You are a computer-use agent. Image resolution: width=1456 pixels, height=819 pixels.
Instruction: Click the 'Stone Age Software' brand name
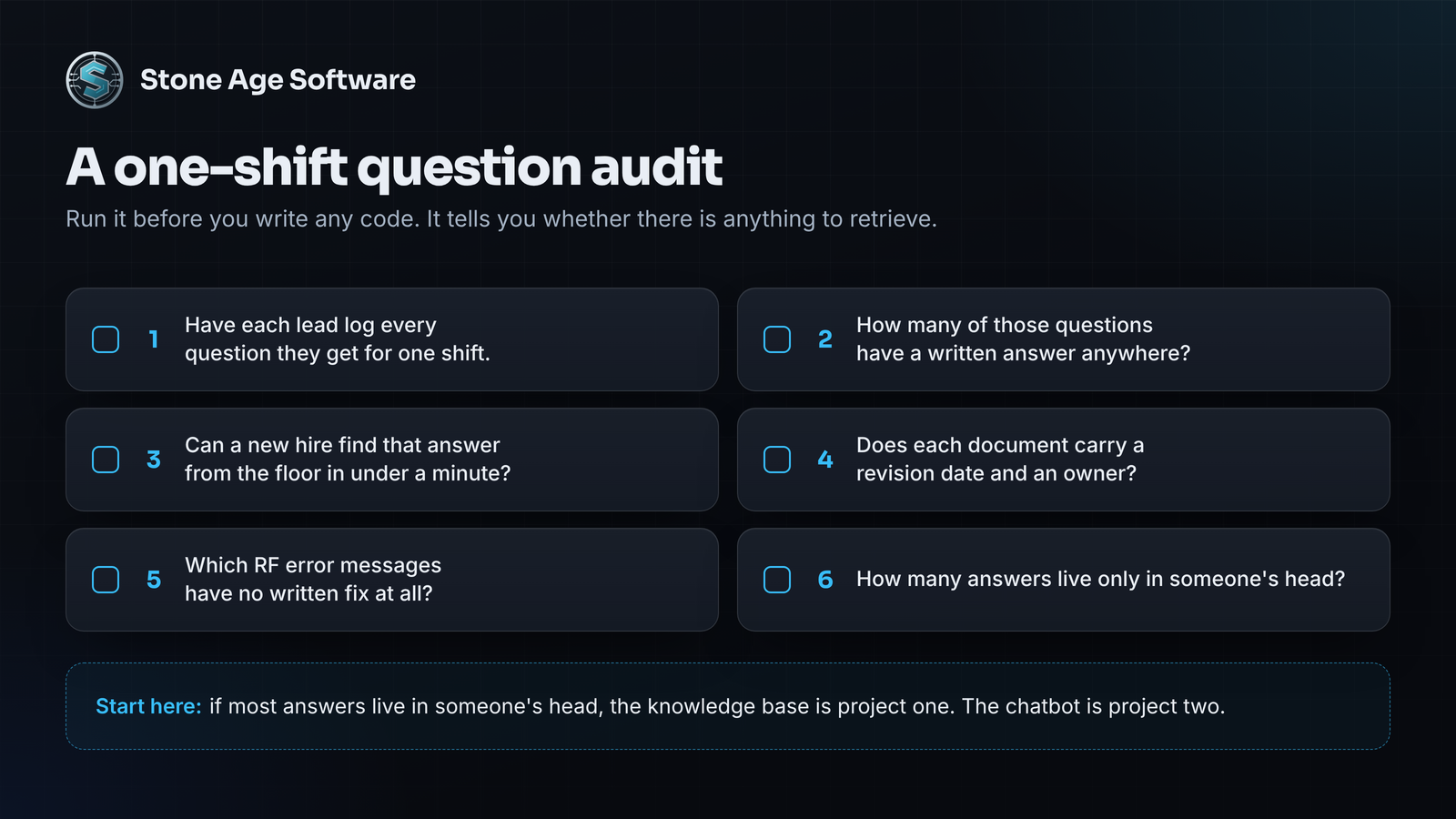pos(278,80)
